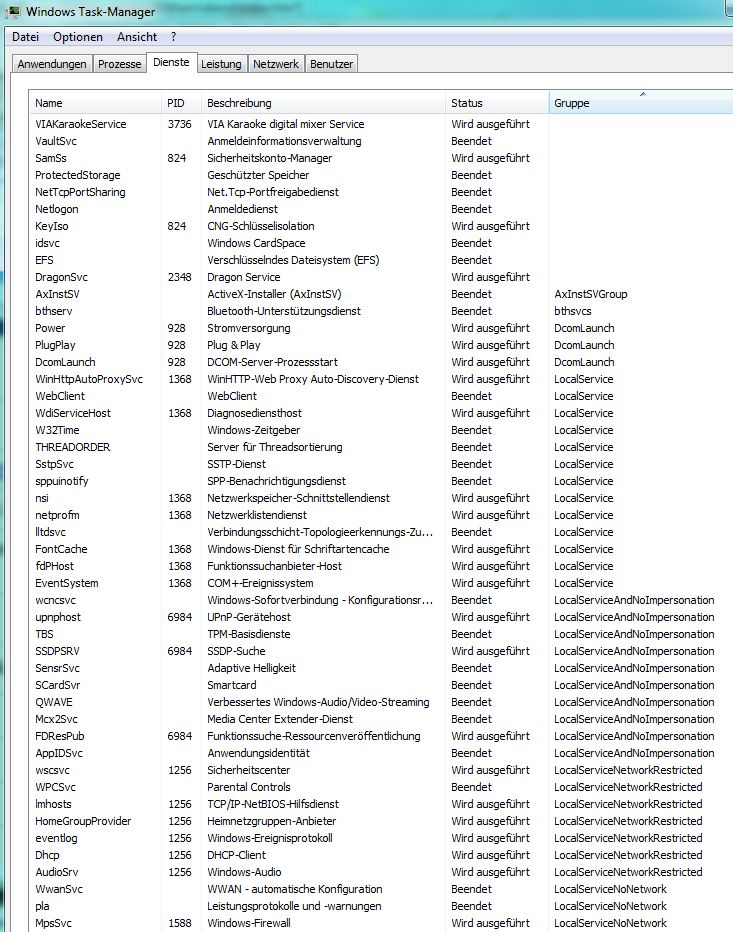Select the Mcx2Svc service

tap(56, 719)
